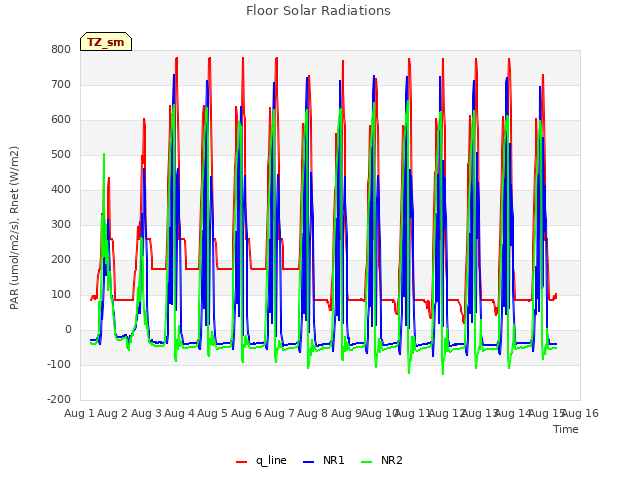The image size is (640, 480).
Task: Click the y-axis tick value 500
Action: coord(61,155)
